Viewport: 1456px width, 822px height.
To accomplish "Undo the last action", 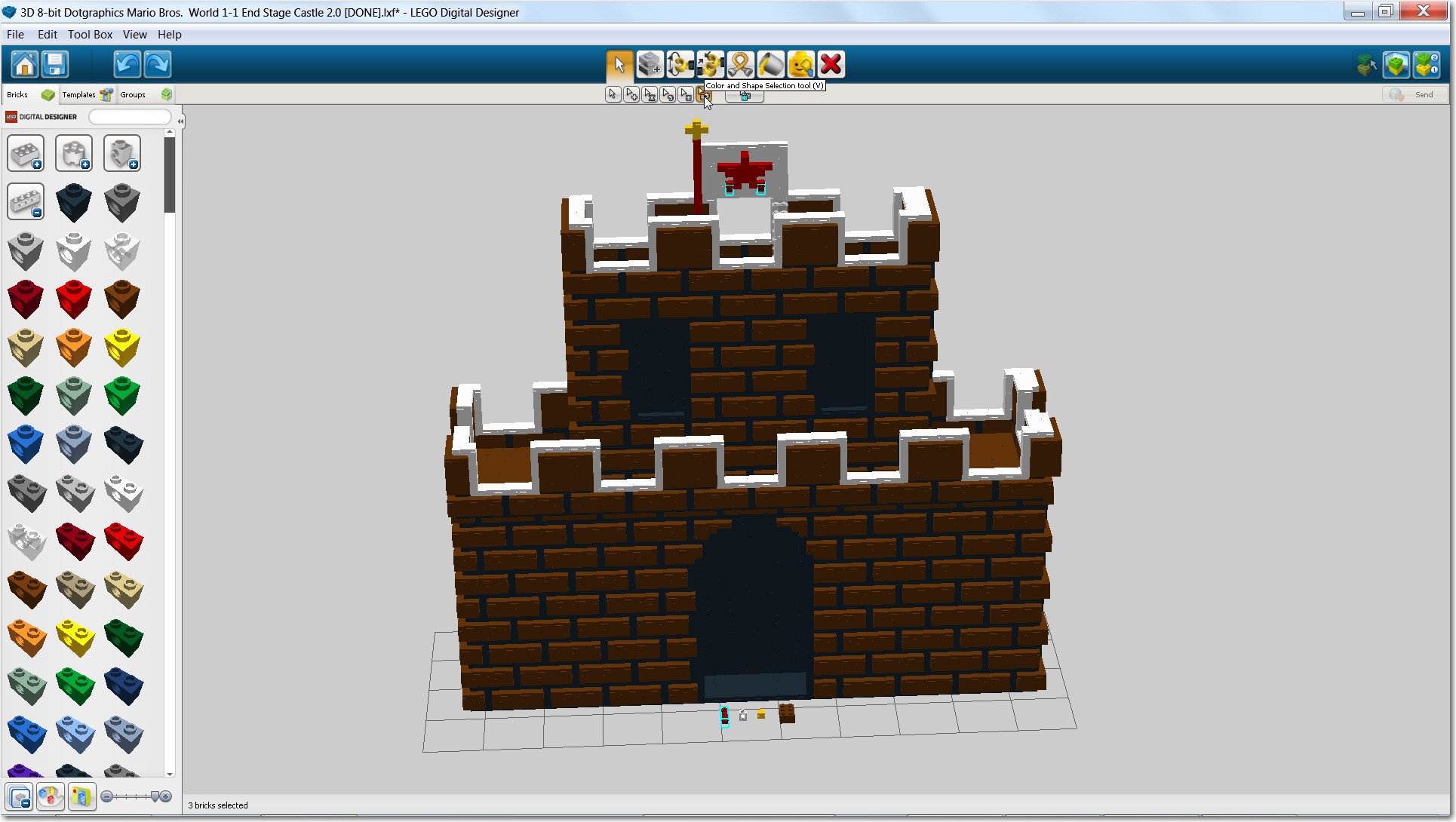I will click(x=127, y=64).
